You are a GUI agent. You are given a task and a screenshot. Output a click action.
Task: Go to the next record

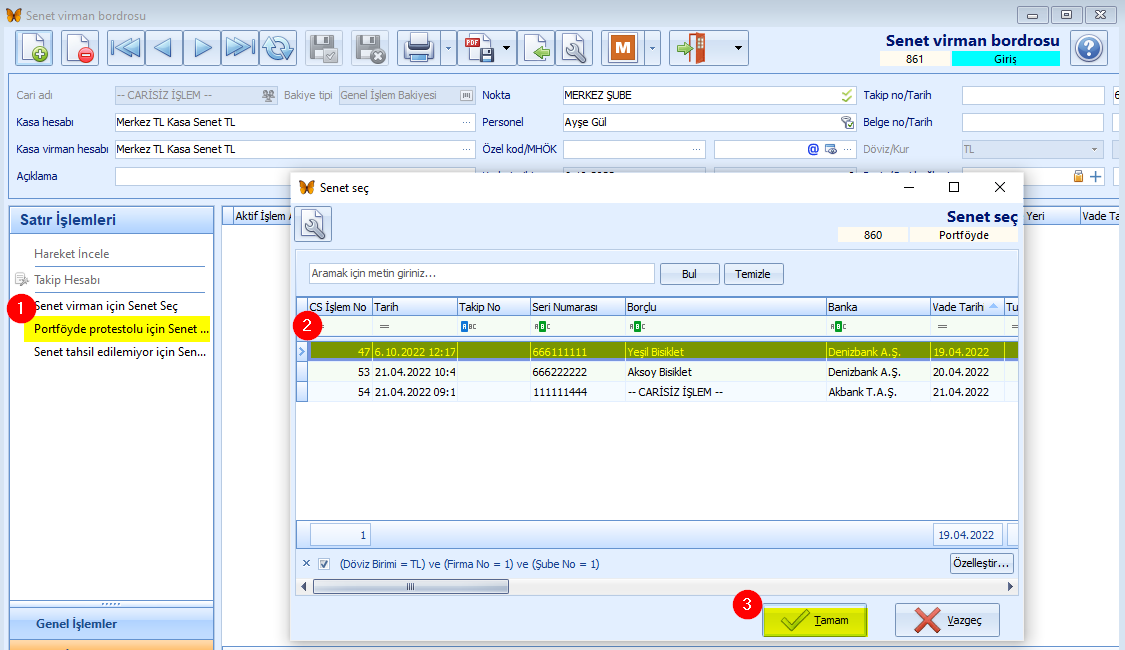(202, 48)
